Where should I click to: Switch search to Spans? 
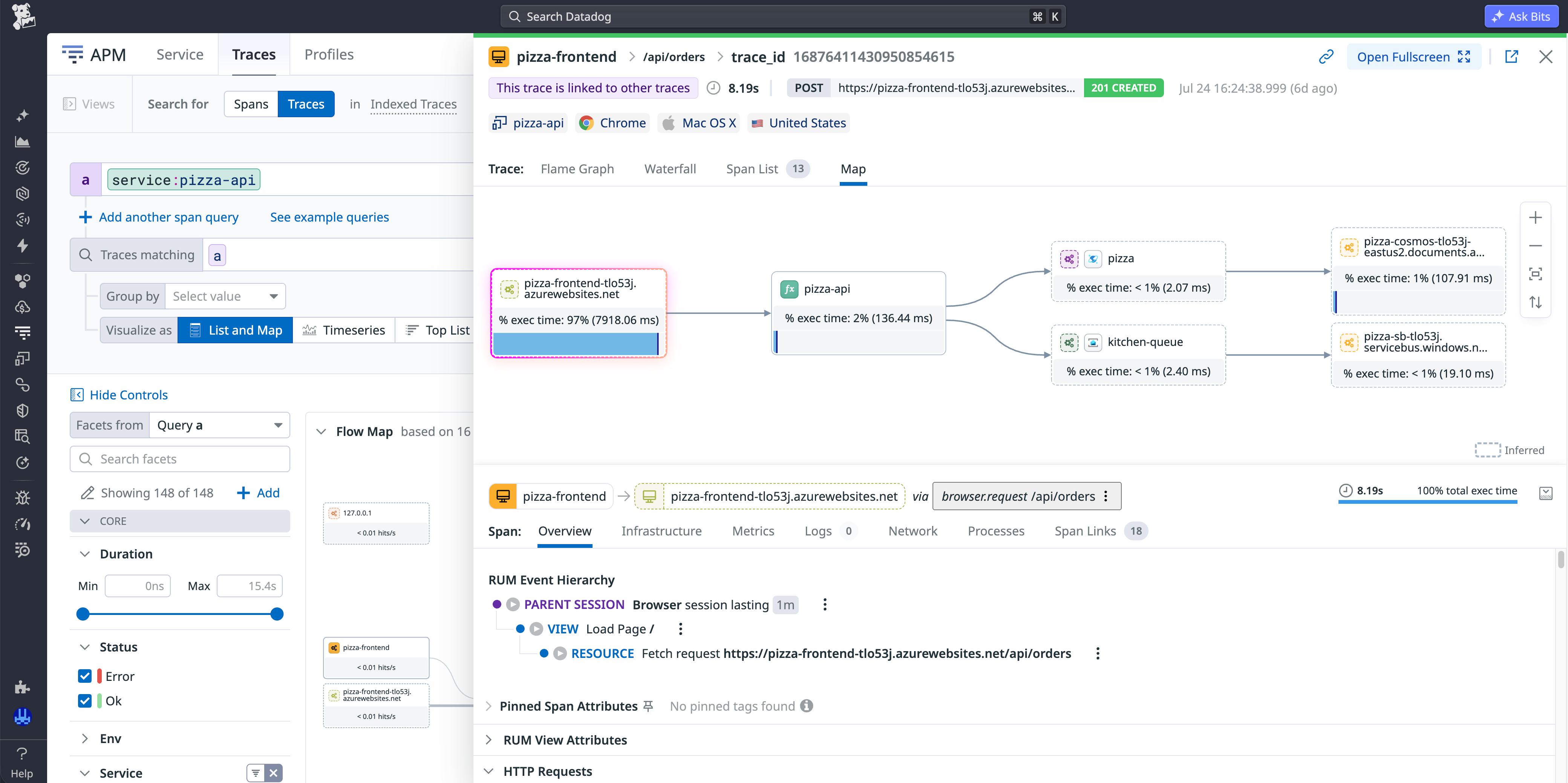tap(251, 104)
